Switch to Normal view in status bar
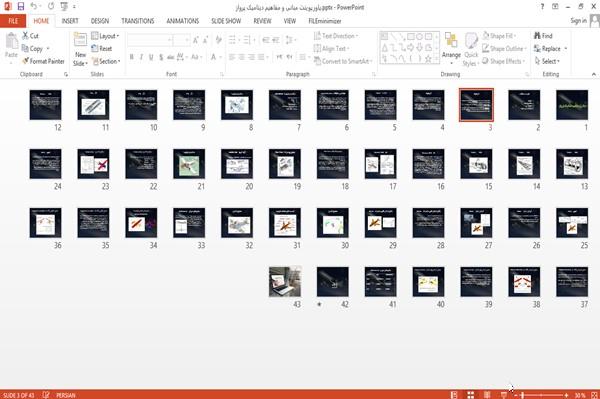Viewport: 600px width, 399px height. pyautogui.click(x=454, y=395)
